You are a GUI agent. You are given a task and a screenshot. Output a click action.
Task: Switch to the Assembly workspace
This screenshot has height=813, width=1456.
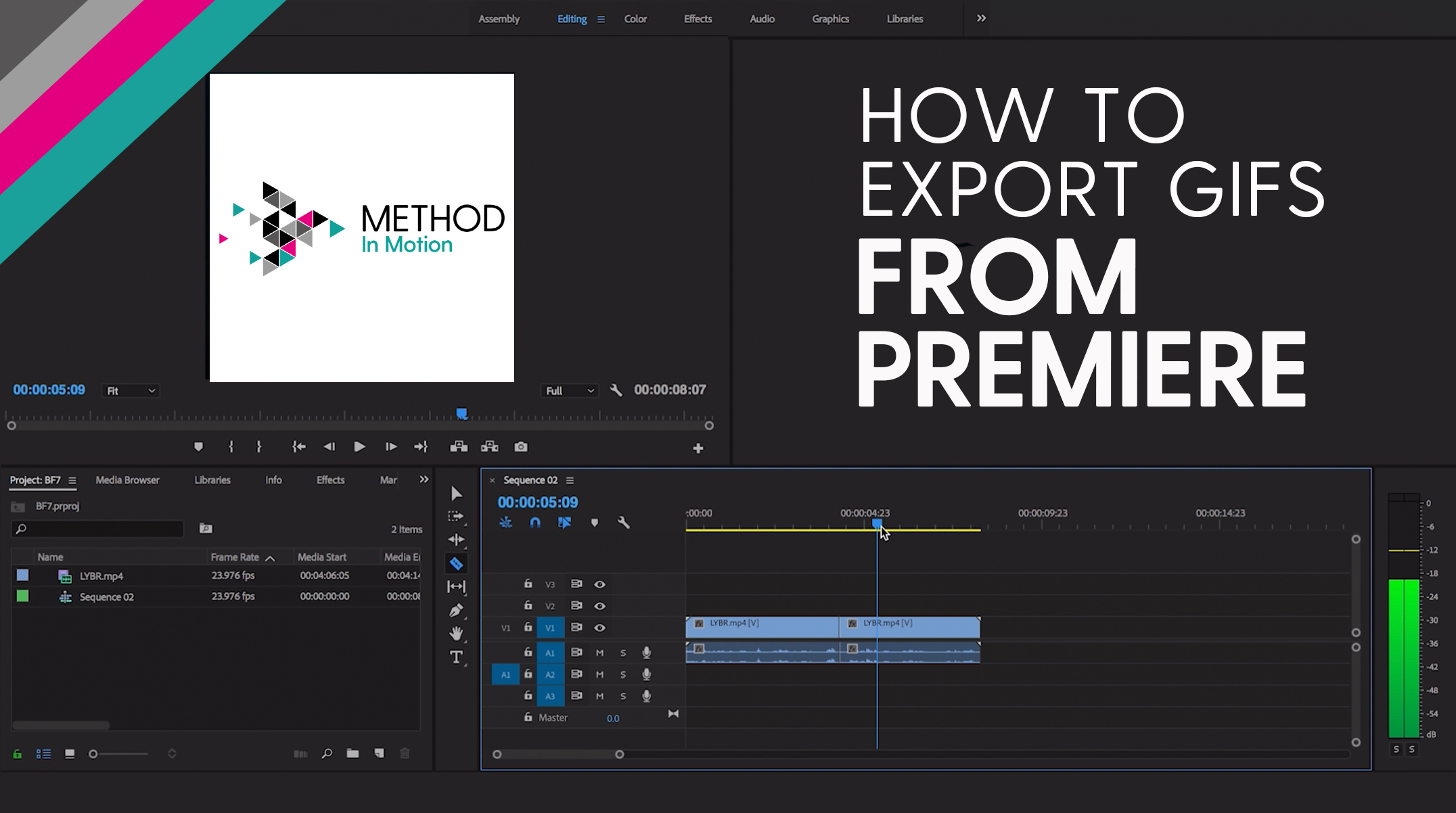point(499,19)
